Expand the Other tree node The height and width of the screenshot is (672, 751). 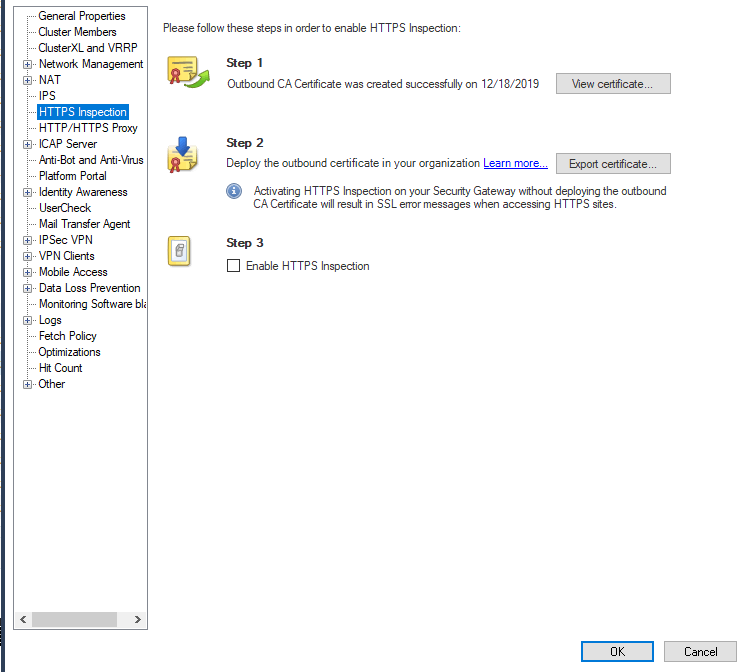click(x=28, y=384)
